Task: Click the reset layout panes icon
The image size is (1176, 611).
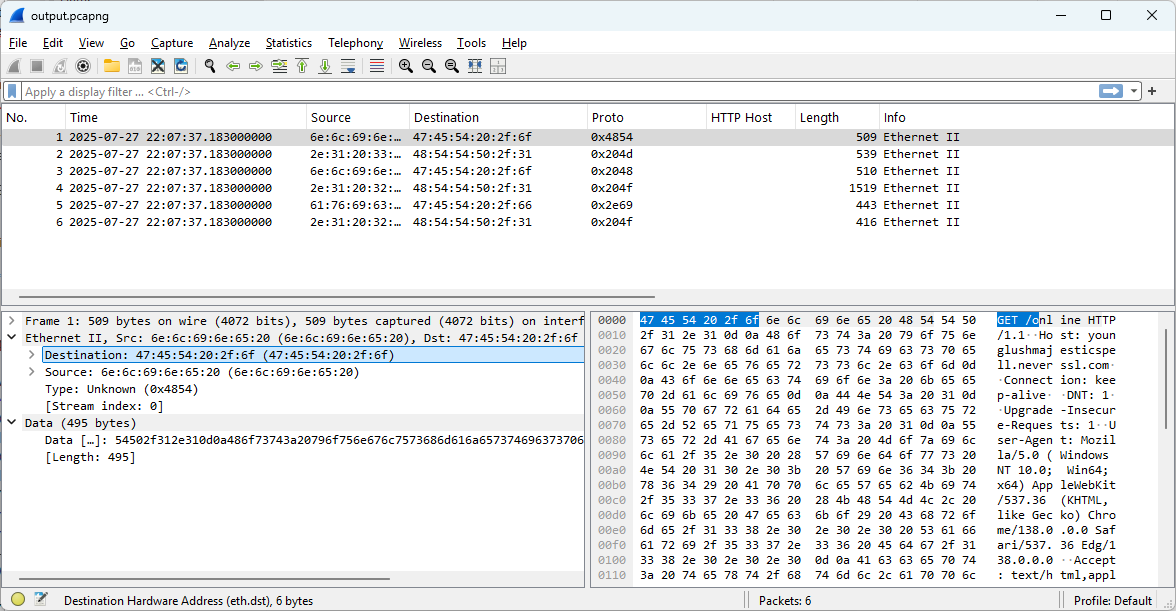Action: [498, 66]
